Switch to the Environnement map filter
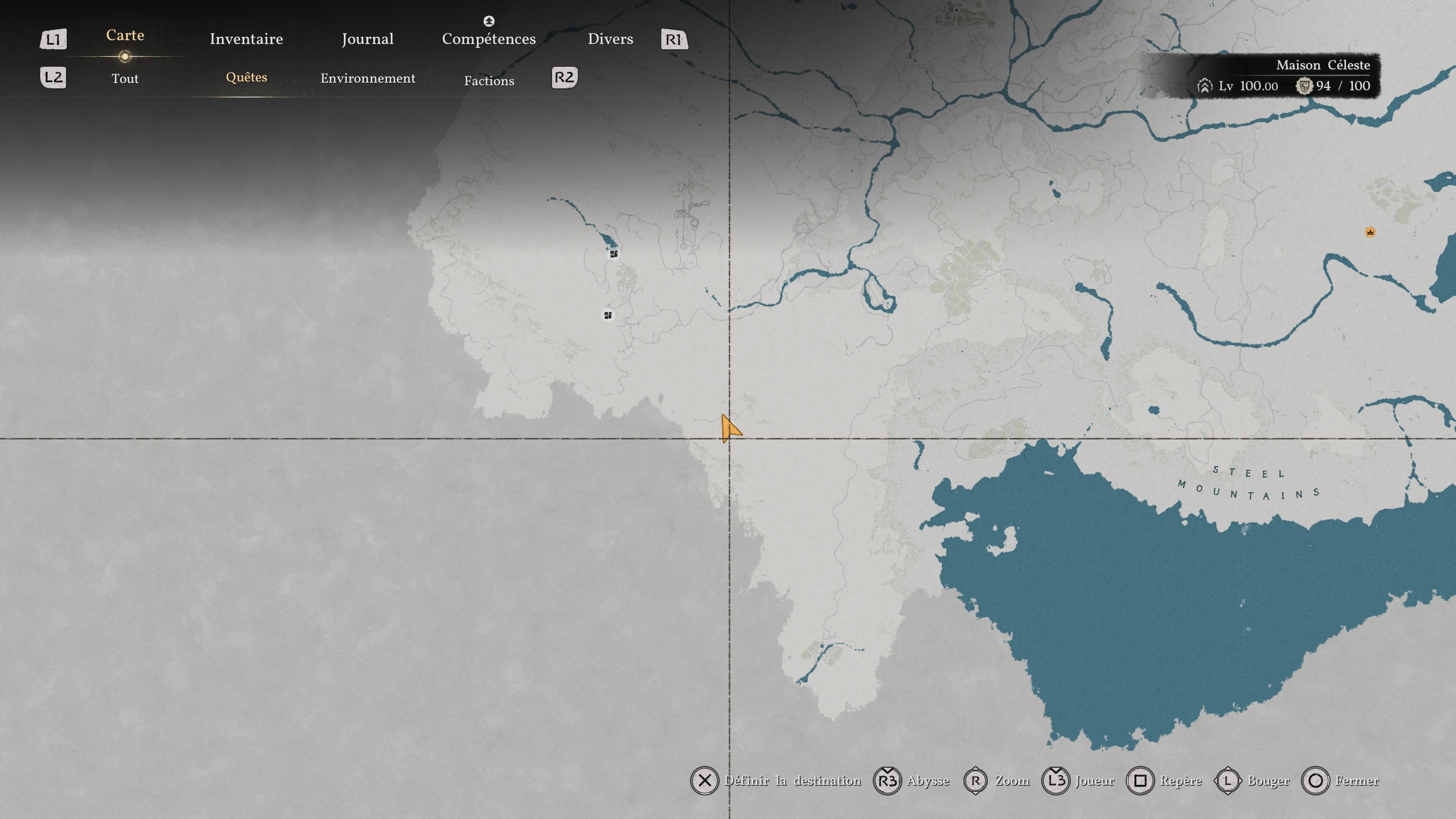Image resolution: width=1456 pixels, height=819 pixels. click(x=368, y=78)
